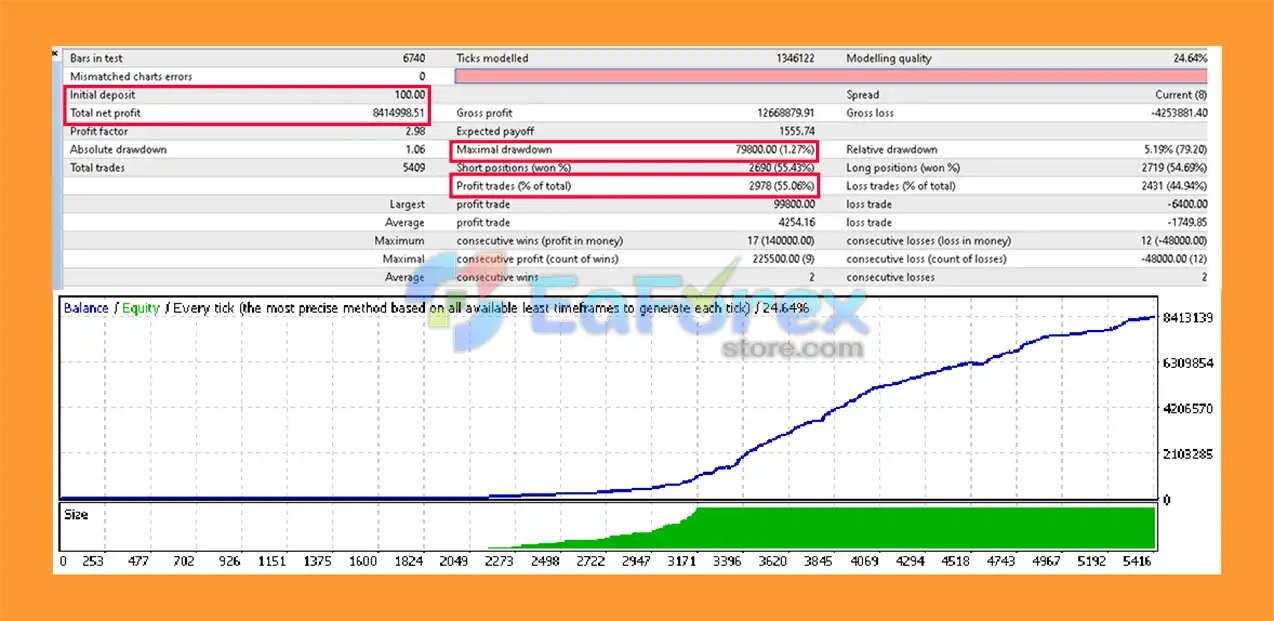This screenshot has height=621, width=1274.
Task: Click the 8413139 value on the chart axis
Action: point(1188,318)
